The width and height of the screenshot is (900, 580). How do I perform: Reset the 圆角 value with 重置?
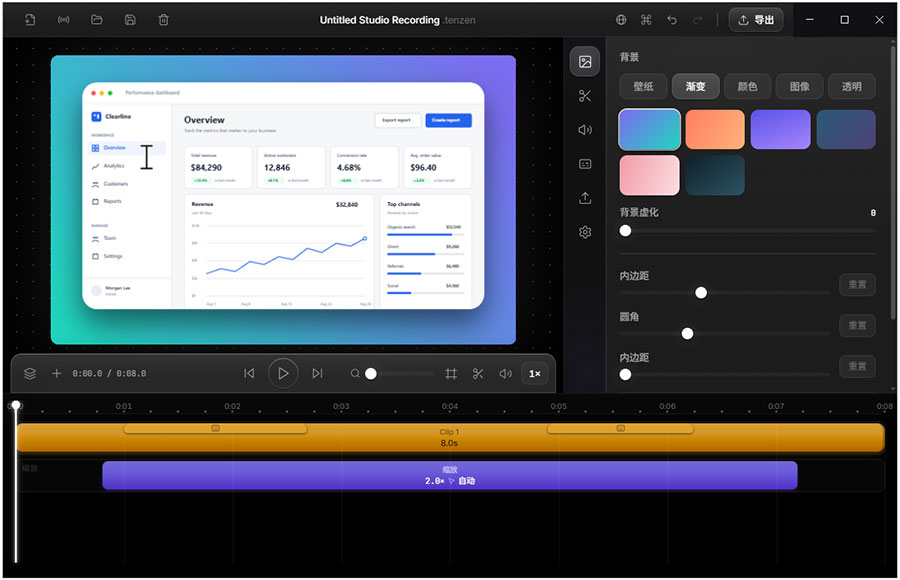(858, 326)
